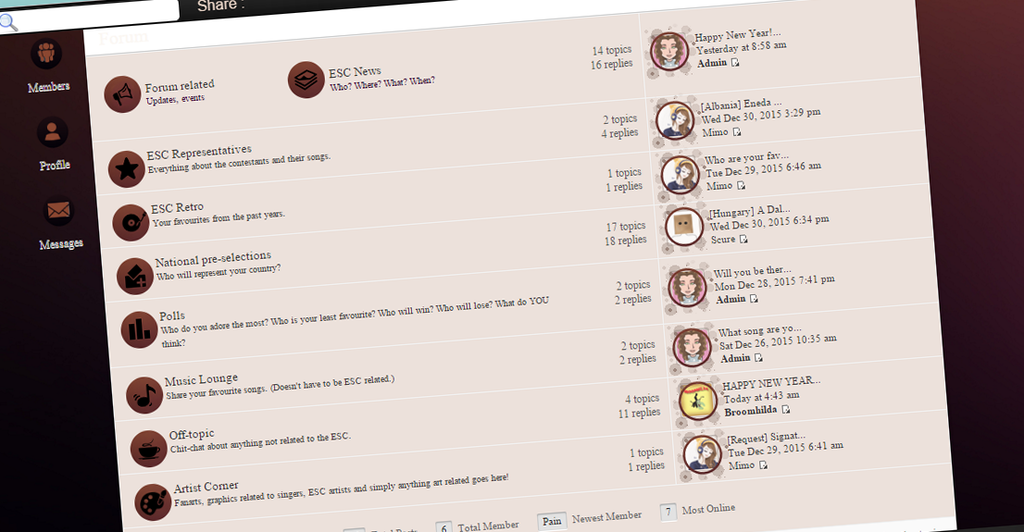This screenshot has height=532, width=1024.
Task: Click the Forum related megaphone icon
Action: tap(123, 95)
